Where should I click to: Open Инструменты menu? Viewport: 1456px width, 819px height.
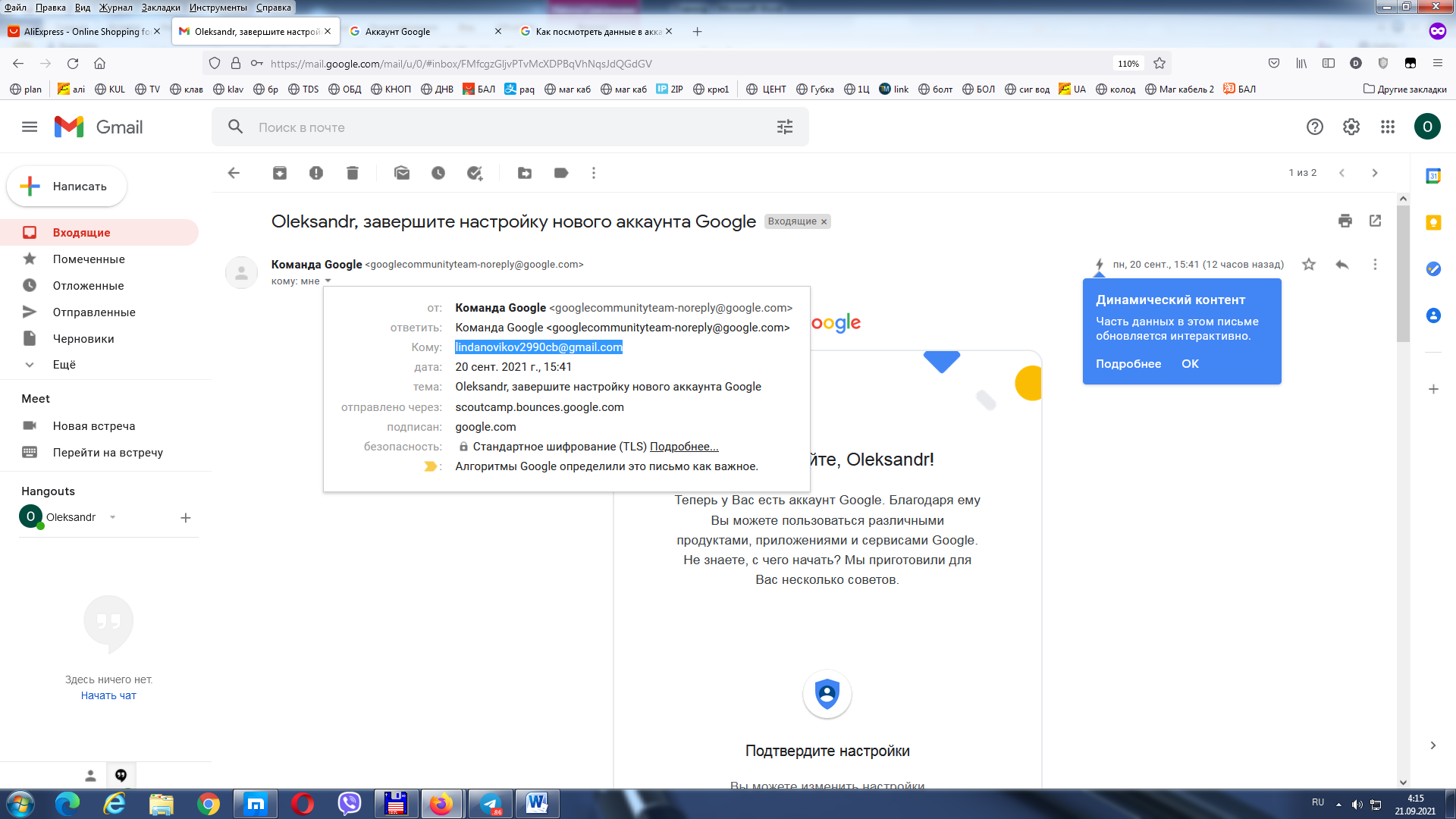pyautogui.click(x=218, y=8)
